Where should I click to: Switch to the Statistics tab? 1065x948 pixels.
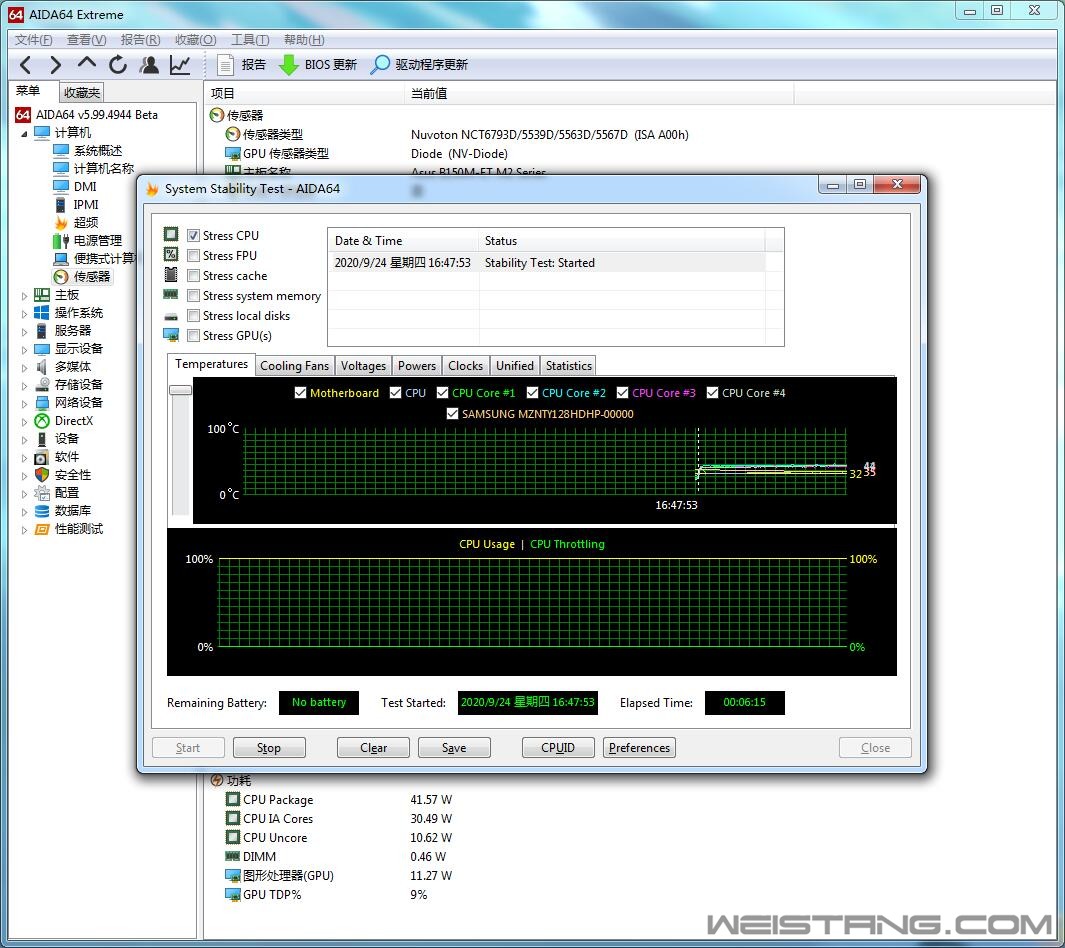[568, 366]
